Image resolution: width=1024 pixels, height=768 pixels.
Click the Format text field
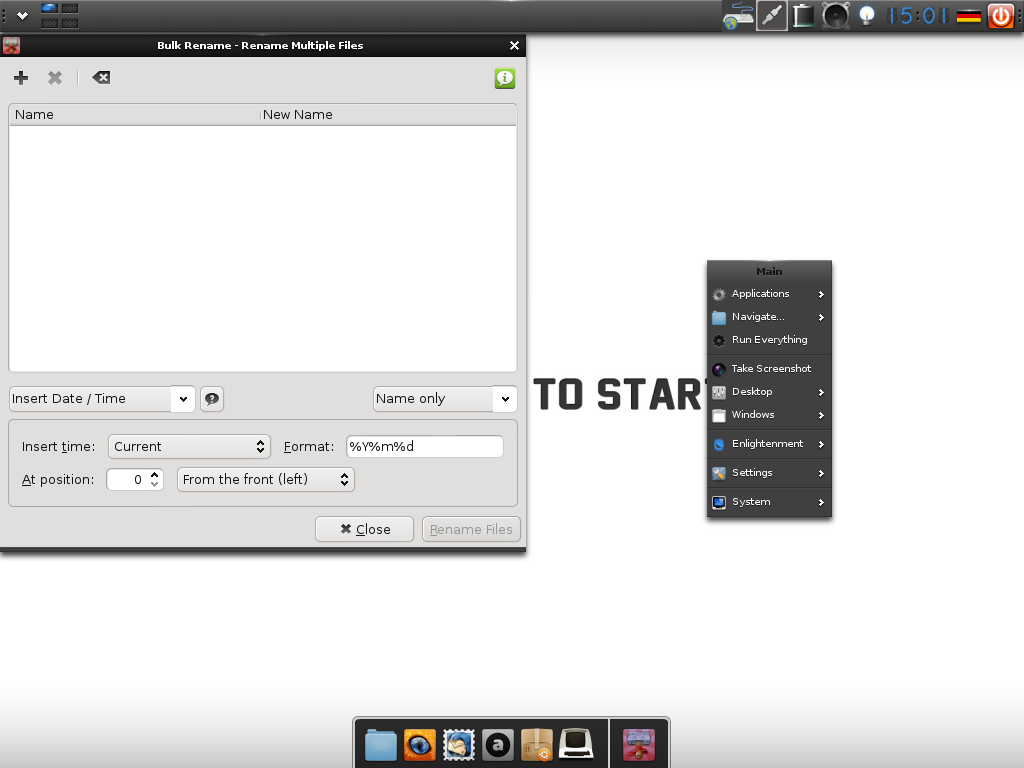[x=424, y=447]
